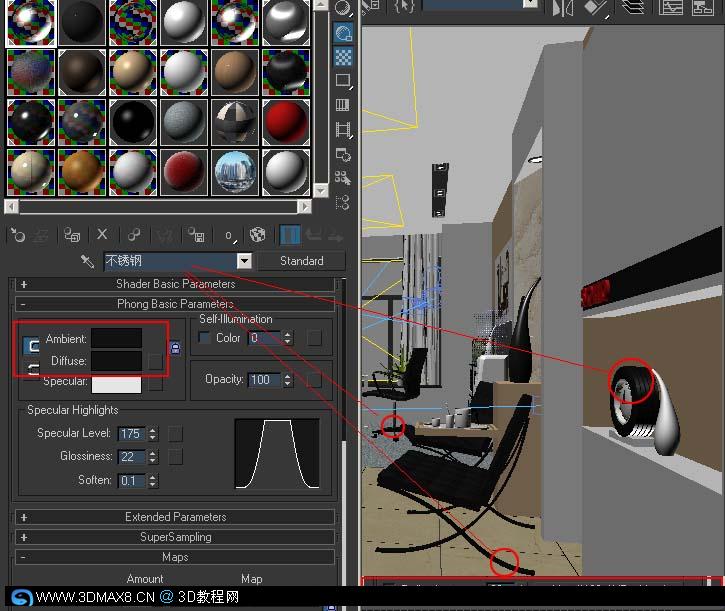Toggle checkered Background in sample slot
The height and width of the screenshot is (611, 725).
pos(343,57)
